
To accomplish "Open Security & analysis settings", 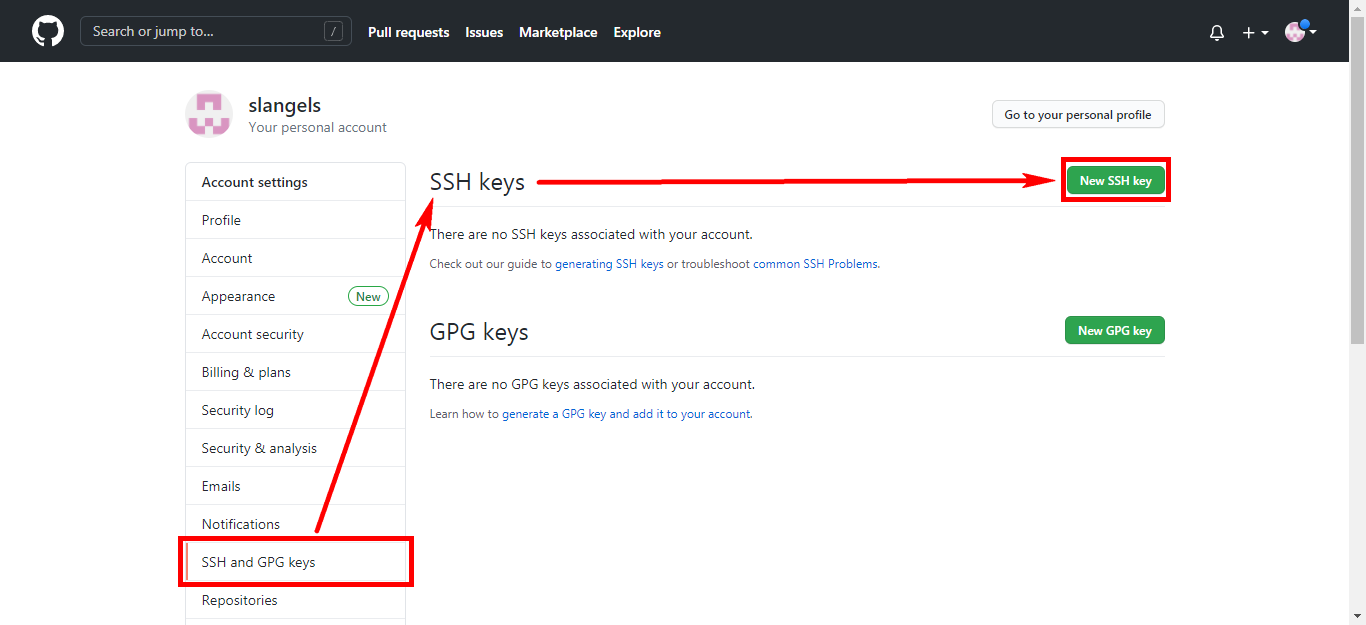I will point(295,448).
